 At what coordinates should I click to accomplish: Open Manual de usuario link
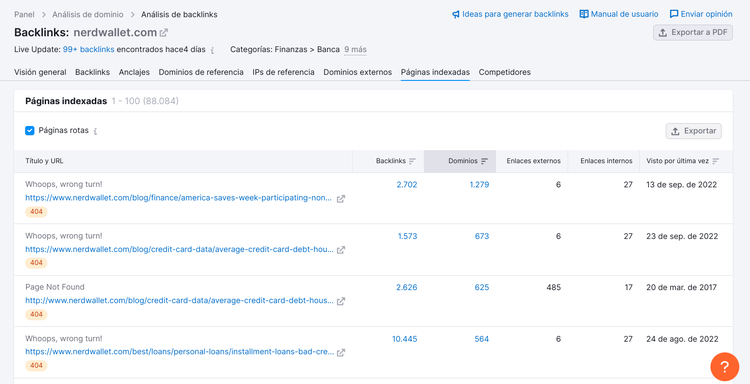tap(624, 14)
